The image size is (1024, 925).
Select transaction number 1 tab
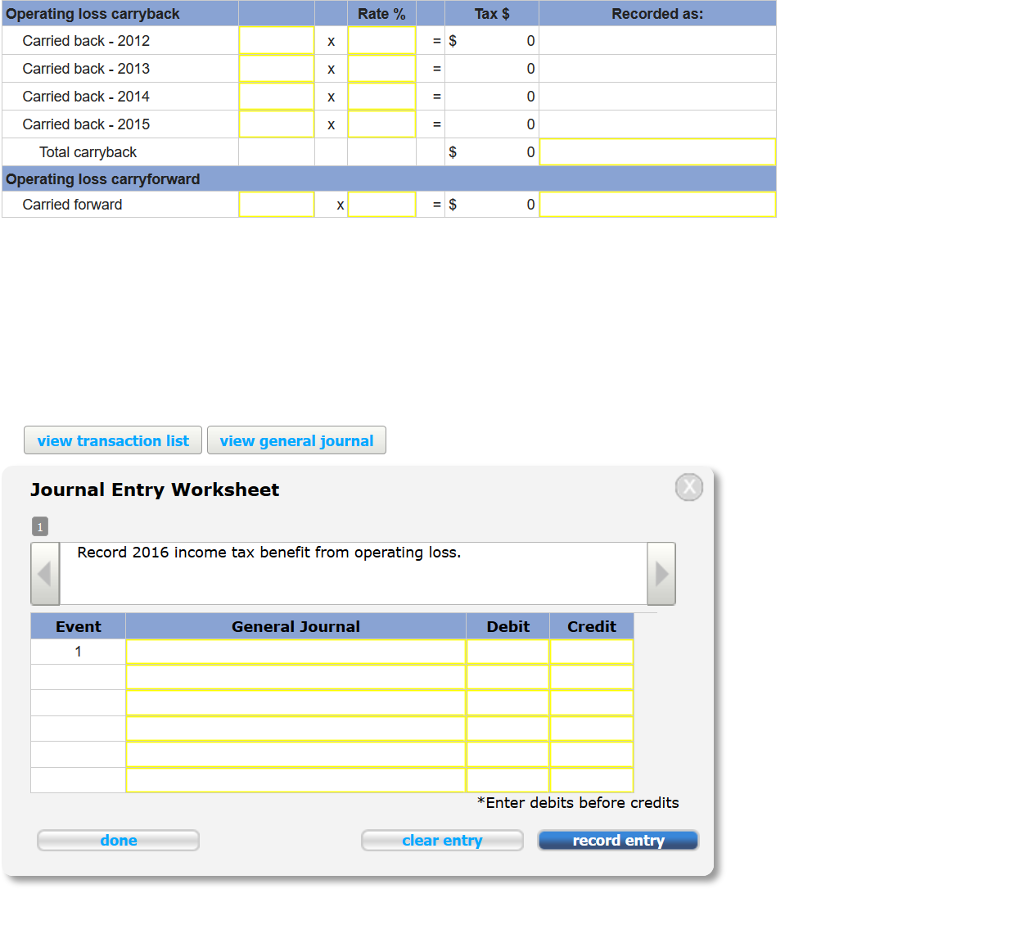[x=40, y=527]
